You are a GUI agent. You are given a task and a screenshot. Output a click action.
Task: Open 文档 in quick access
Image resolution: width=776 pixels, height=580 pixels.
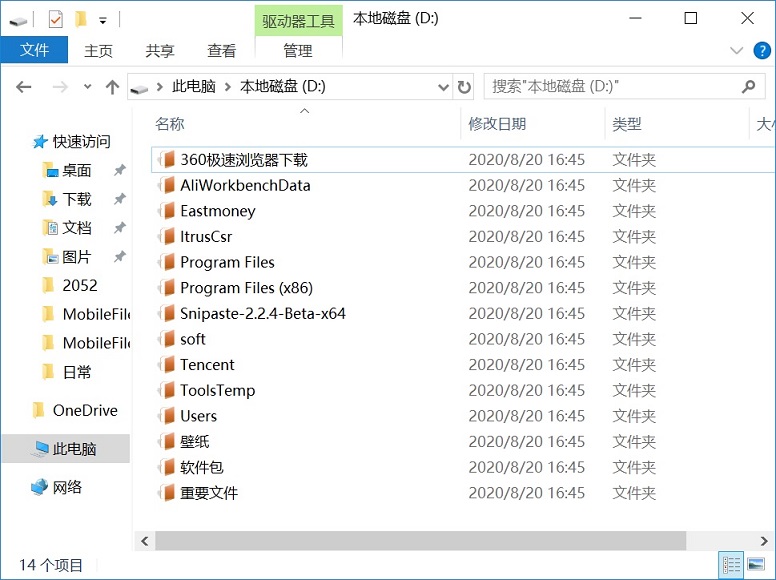[x=67, y=228]
